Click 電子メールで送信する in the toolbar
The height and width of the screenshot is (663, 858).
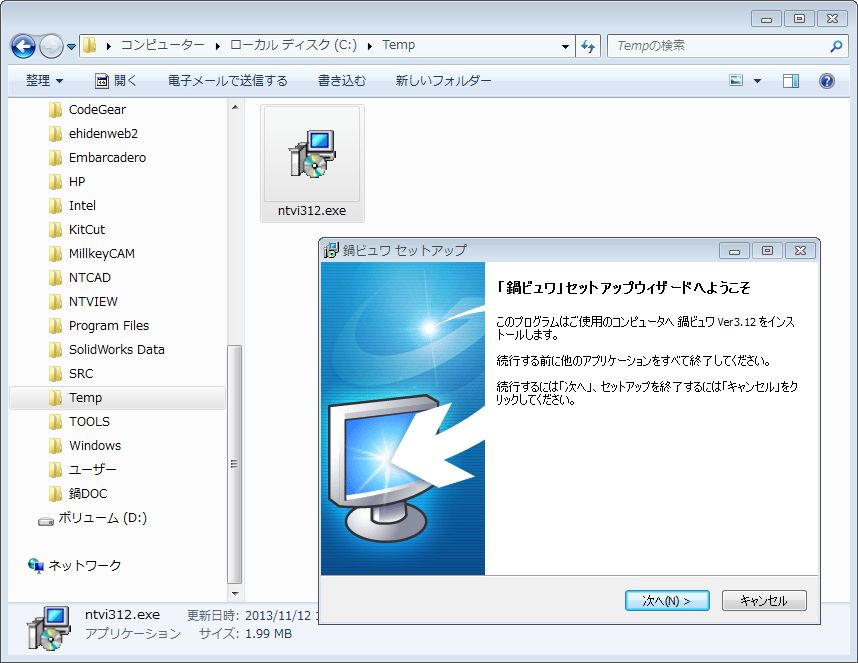[228, 81]
